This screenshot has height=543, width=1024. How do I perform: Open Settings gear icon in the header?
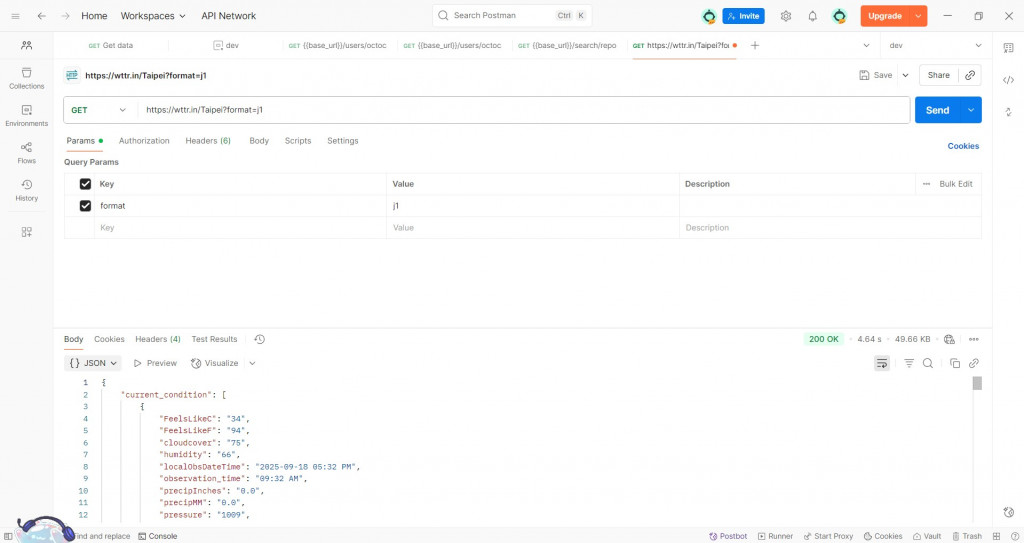point(786,16)
